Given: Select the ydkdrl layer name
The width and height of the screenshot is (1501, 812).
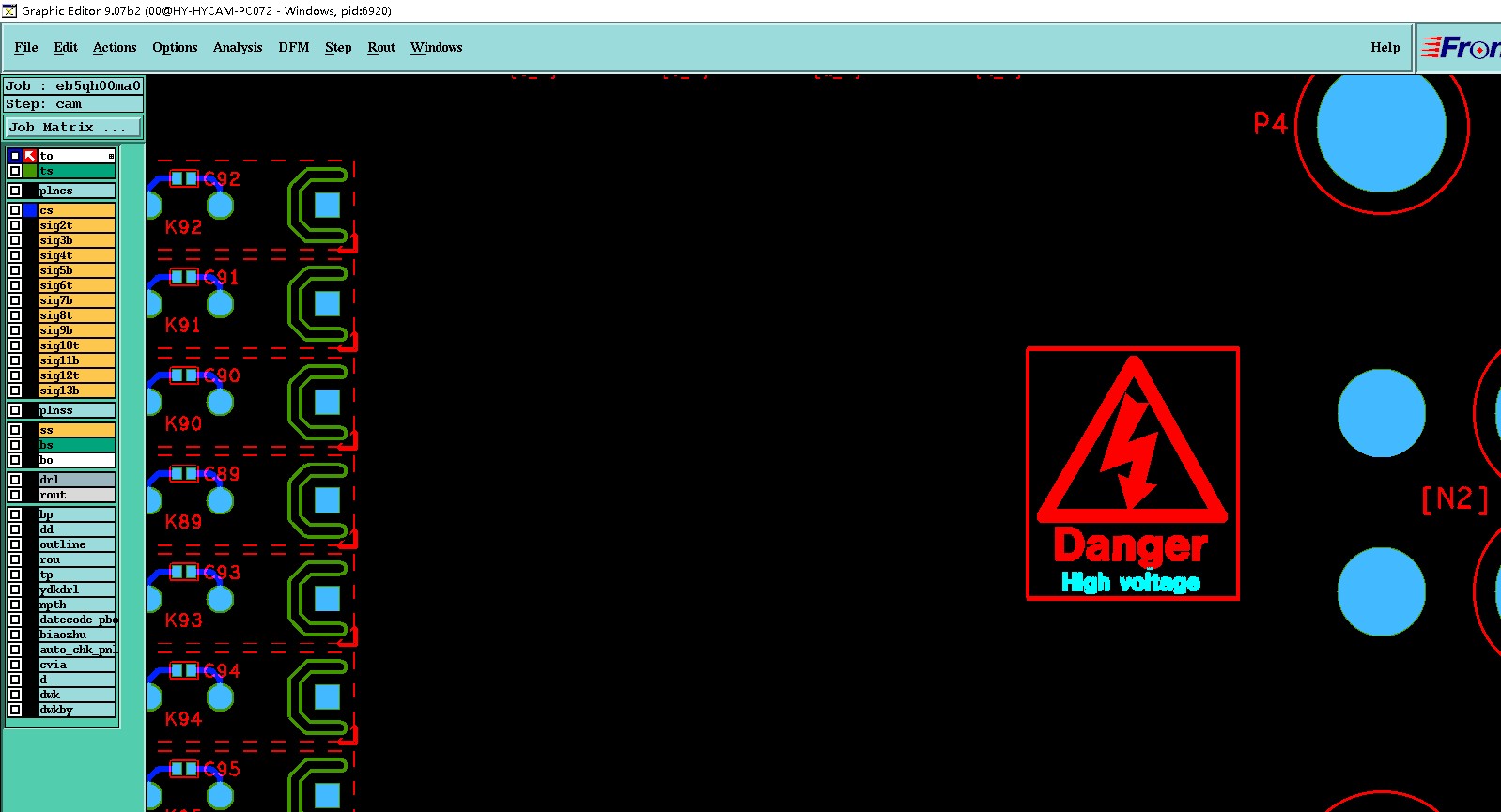Looking at the screenshot, I should coord(77,590).
